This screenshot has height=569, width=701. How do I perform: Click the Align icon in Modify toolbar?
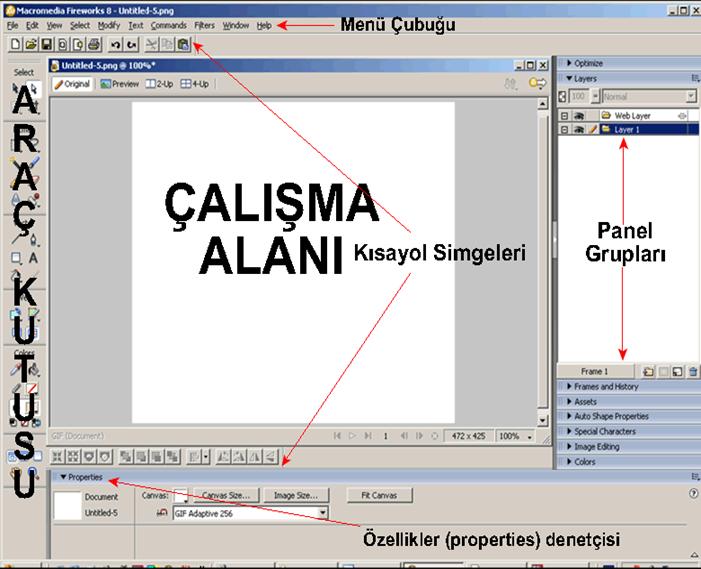click(194, 456)
